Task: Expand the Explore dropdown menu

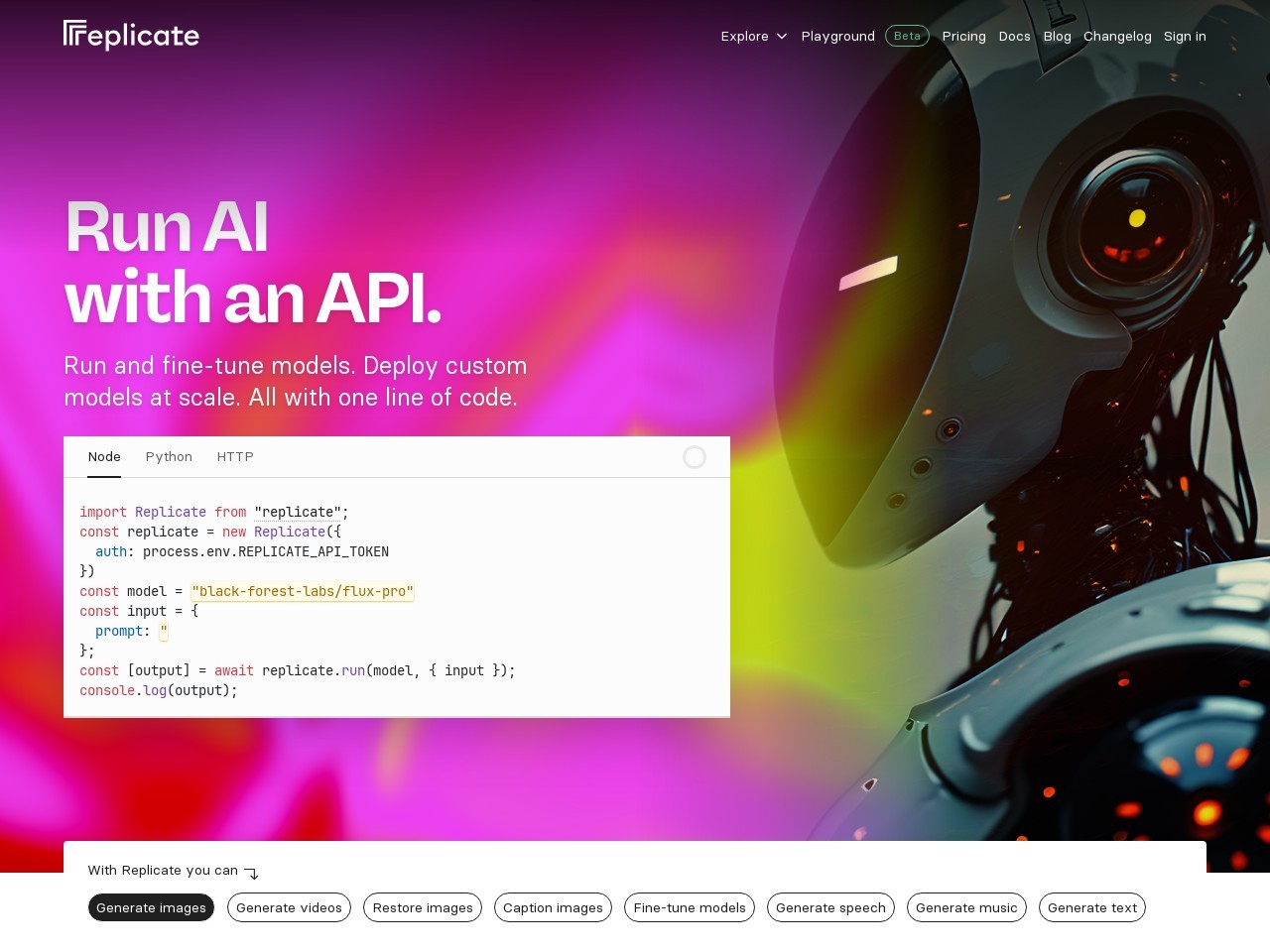Action: [753, 37]
